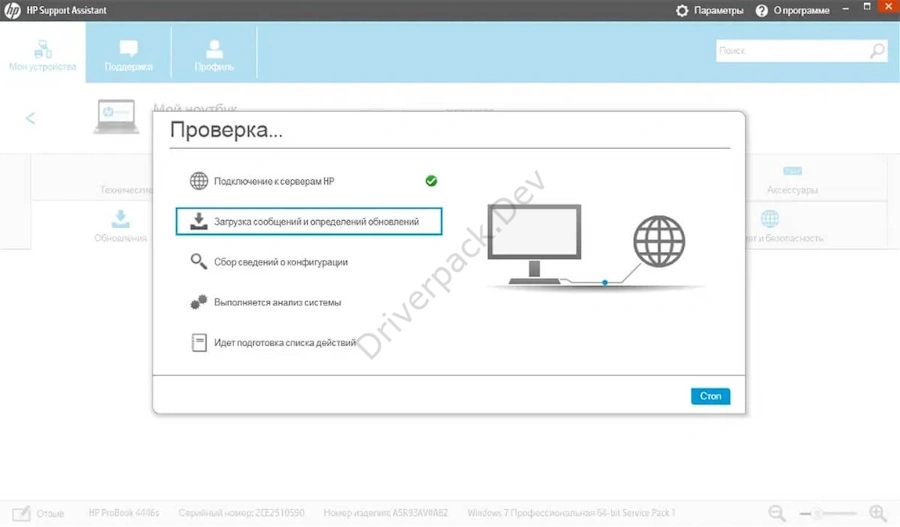This screenshot has height=527, width=900.
Task: Click the Проверка... dialog title
Action: click(x=226, y=130)
